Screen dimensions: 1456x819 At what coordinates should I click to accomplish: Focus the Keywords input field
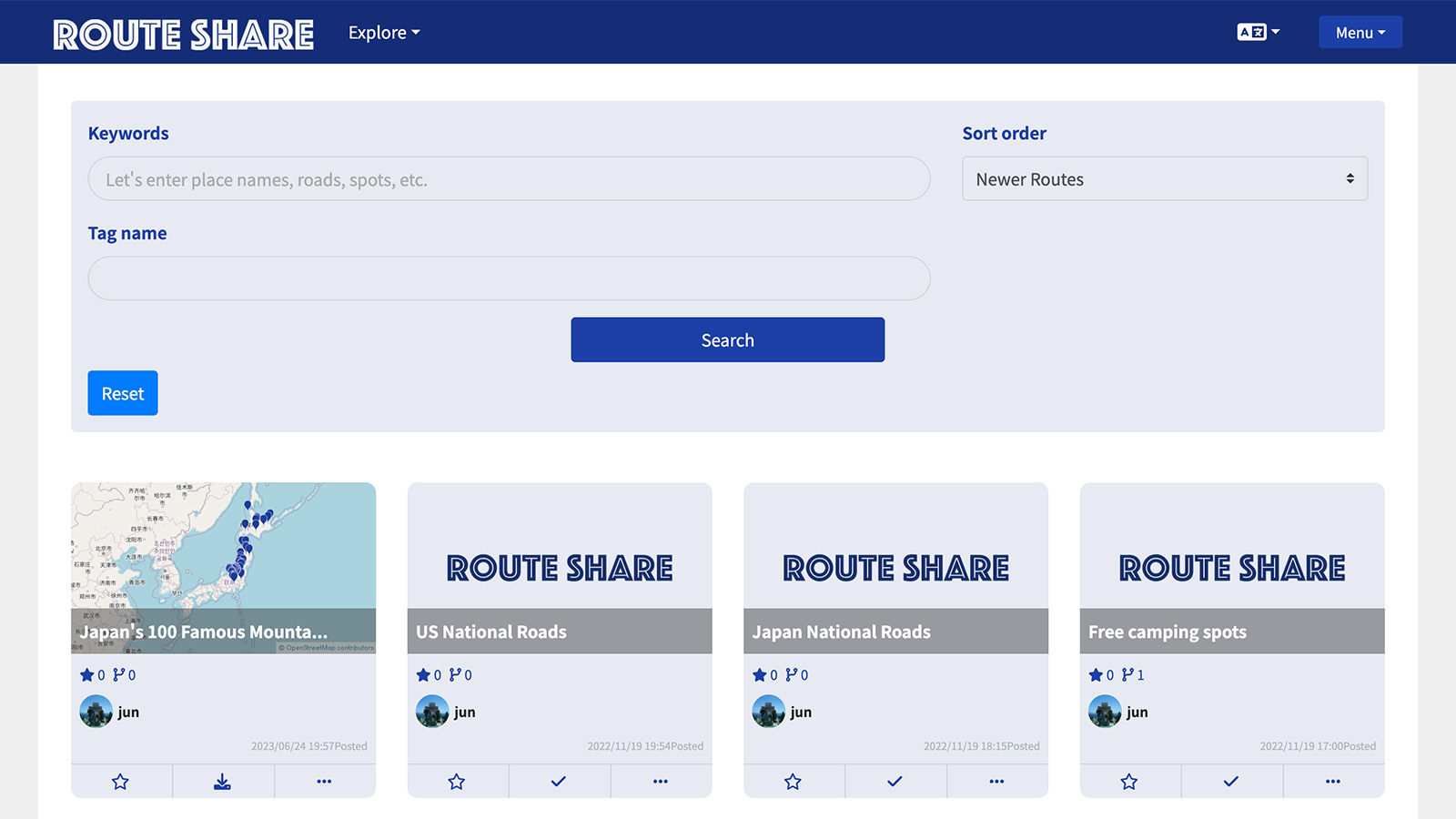point(509,179)
